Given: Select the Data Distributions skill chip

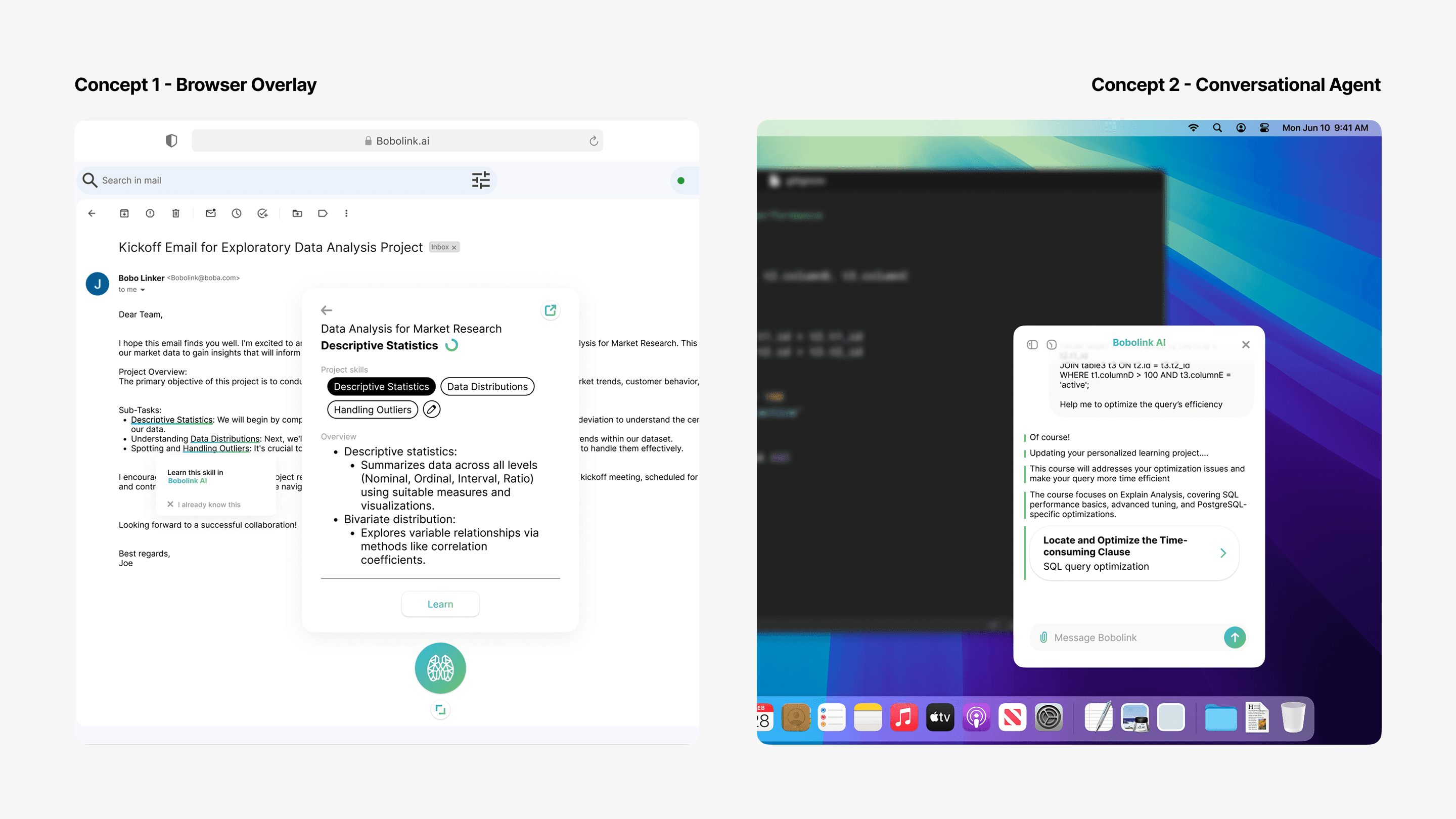Looking at the screenshot, I should point(487,387).
